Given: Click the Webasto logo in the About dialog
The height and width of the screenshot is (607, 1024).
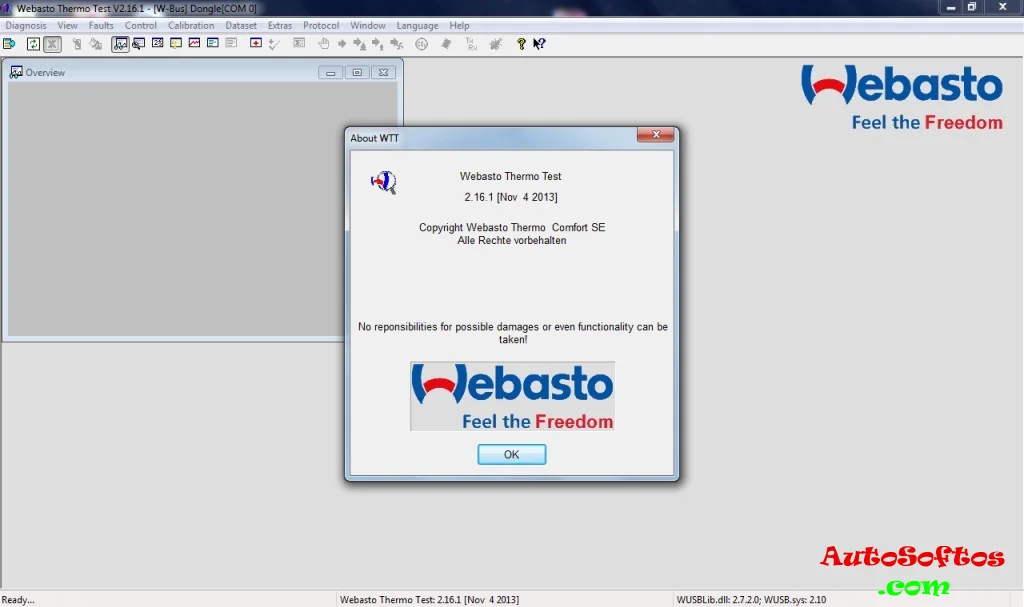Looking at the screenshot, I should [x=512, y=396].
